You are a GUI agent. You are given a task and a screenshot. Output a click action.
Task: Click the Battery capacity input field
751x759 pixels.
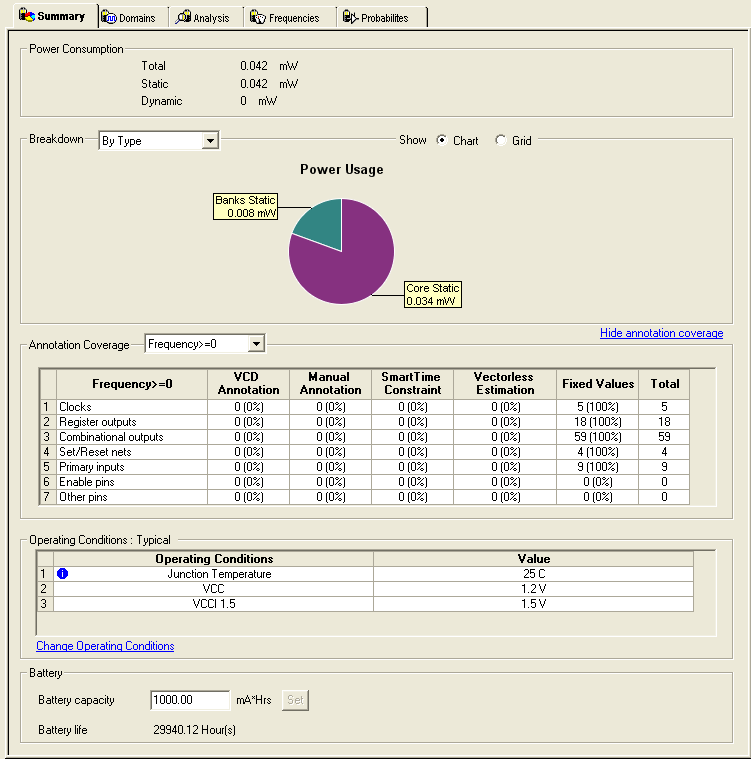coord(190,700)
